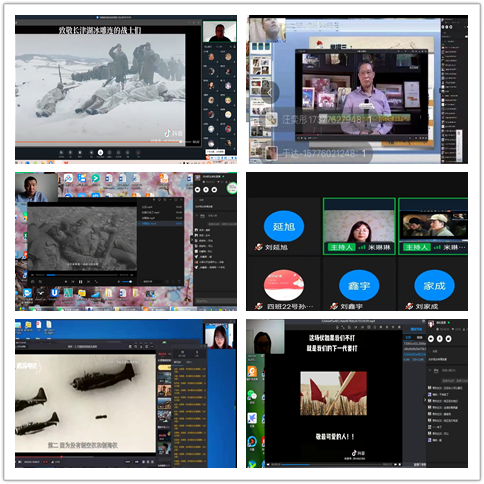Toggle muted microphone icon beside 刘鑫宇
The image size is (484, 484).
(x=334, y=306)
